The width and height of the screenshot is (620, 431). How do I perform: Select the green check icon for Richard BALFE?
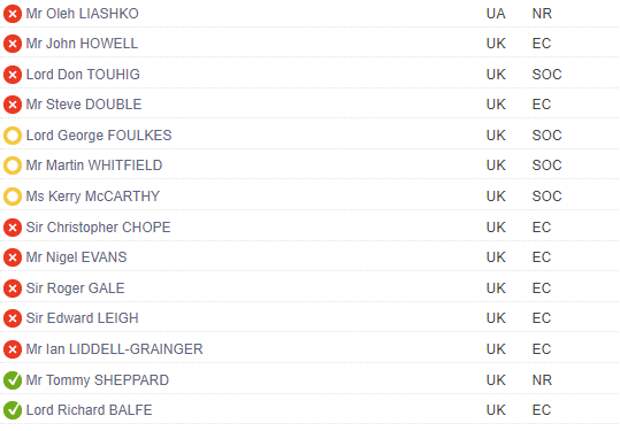(x=12, y=410)
